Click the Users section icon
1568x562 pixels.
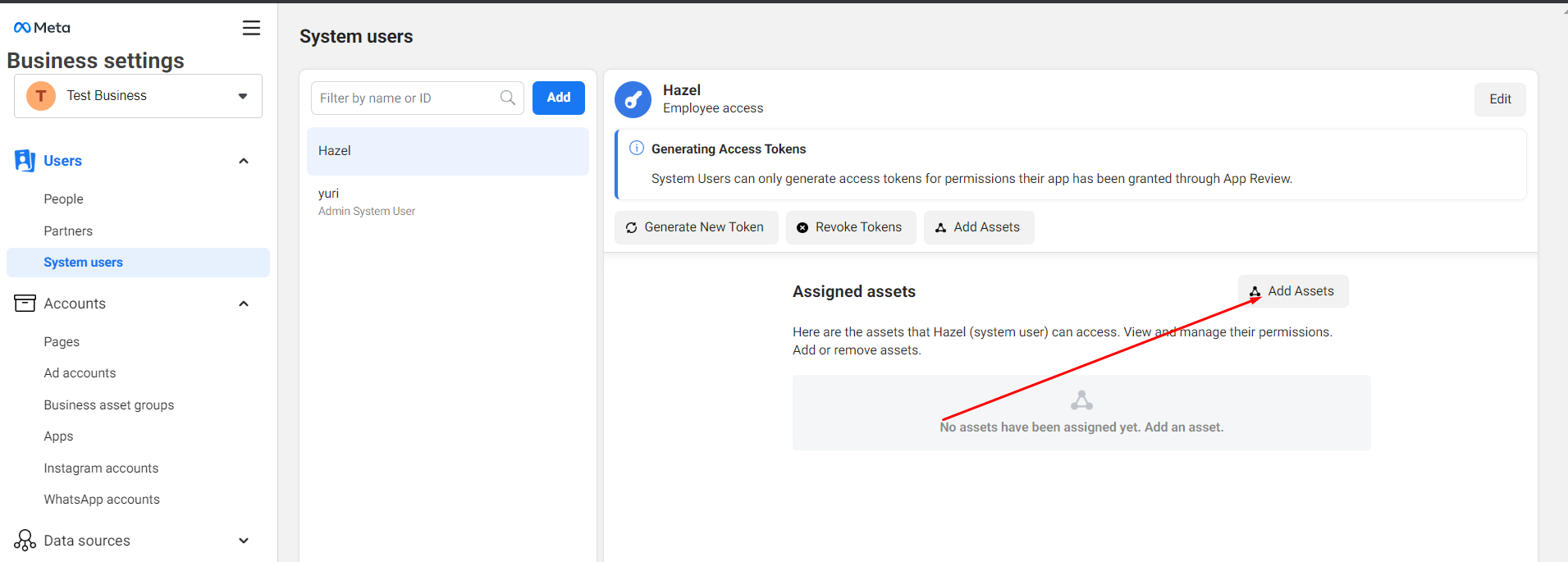(25, 161)
